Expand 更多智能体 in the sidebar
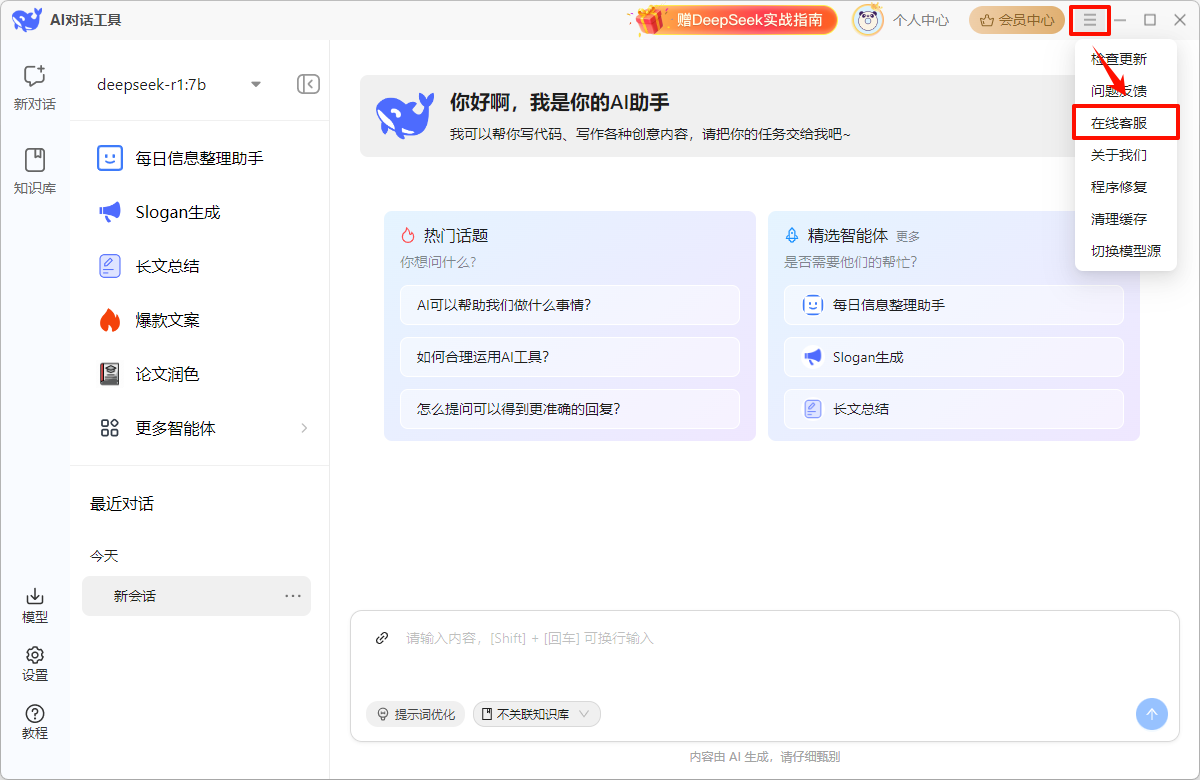 click(200, 428)
